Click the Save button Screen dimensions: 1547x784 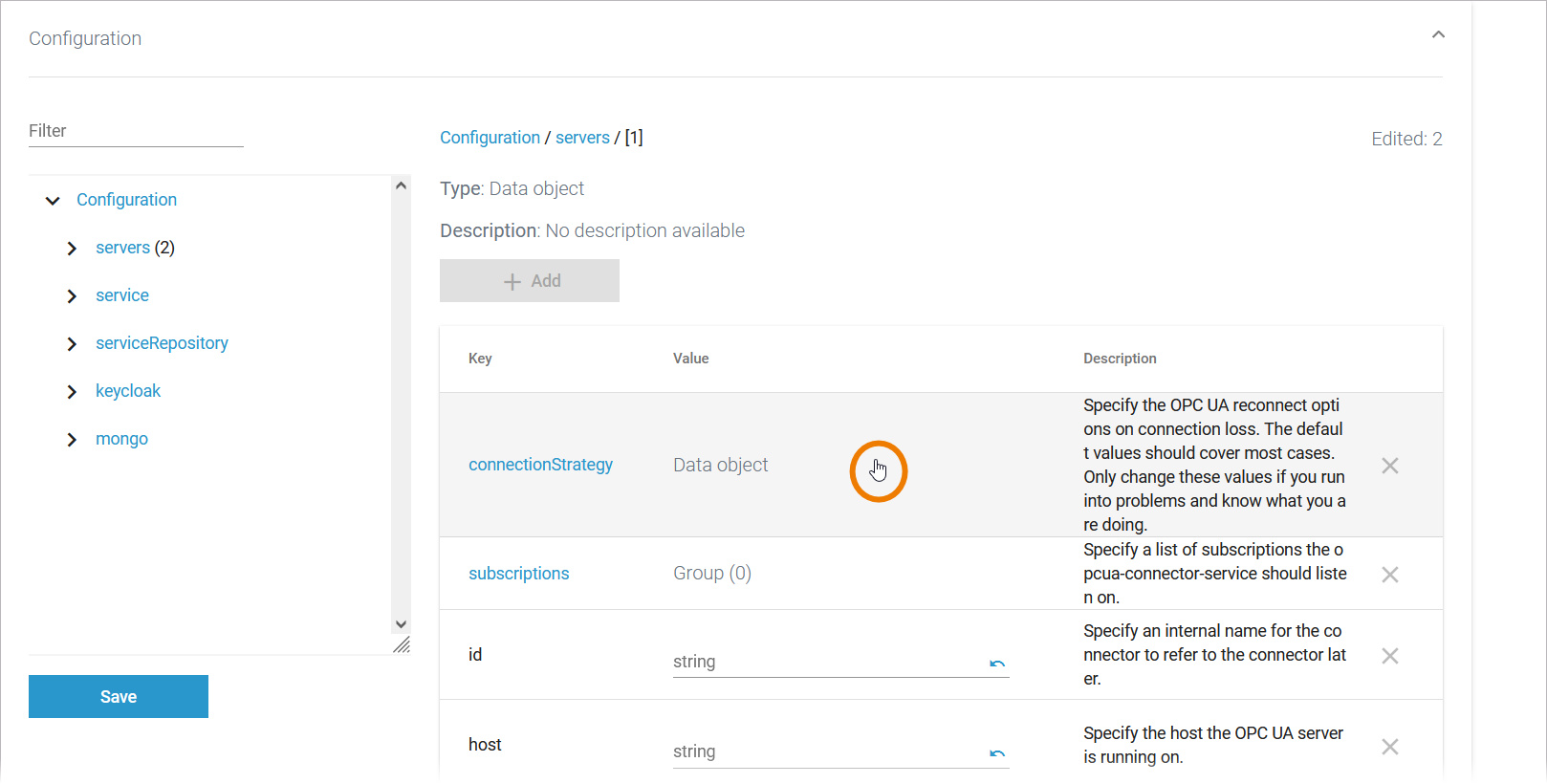pos(119,697)
